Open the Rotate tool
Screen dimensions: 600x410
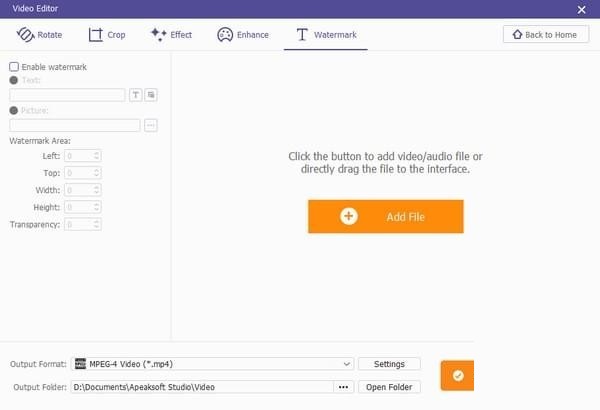(x=39, y=35)
